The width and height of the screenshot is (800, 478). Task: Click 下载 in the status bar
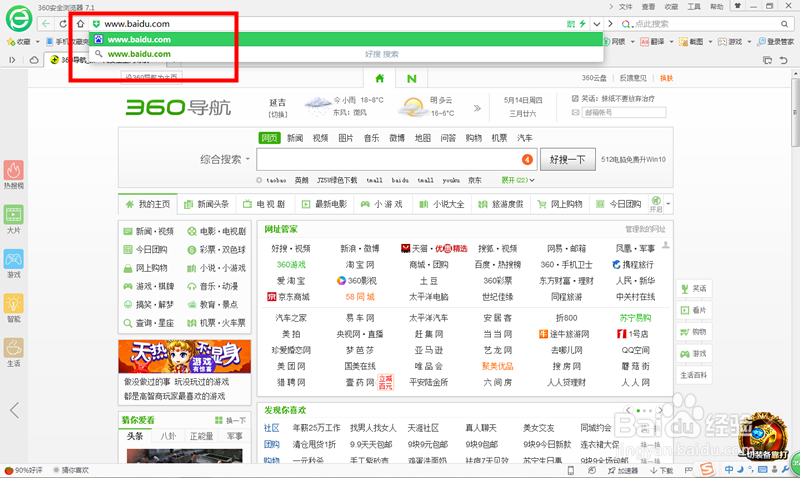pos(662,470)
